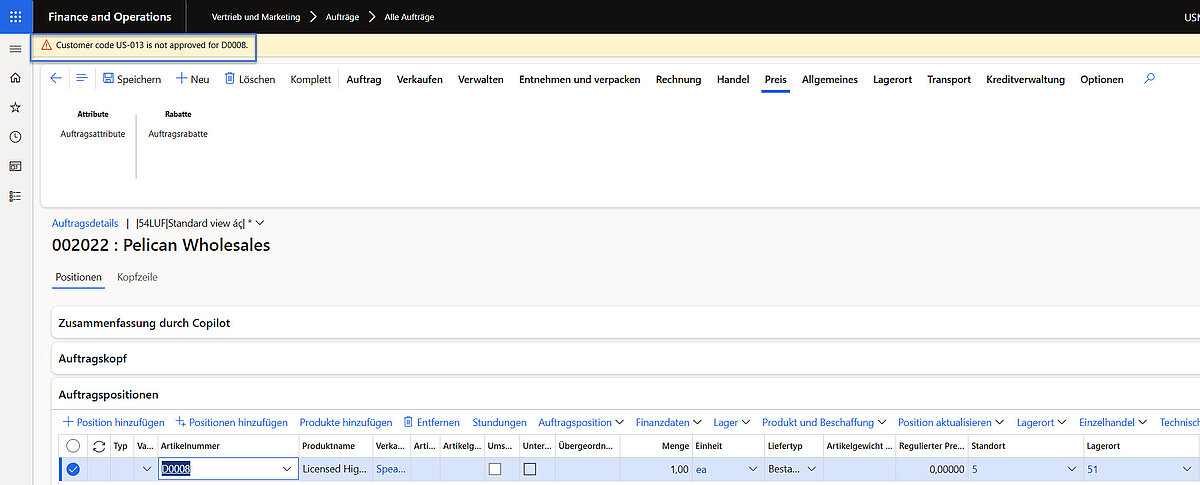
Task: Open the Rechnung ribbon tab
Action: tap(678, 80)
